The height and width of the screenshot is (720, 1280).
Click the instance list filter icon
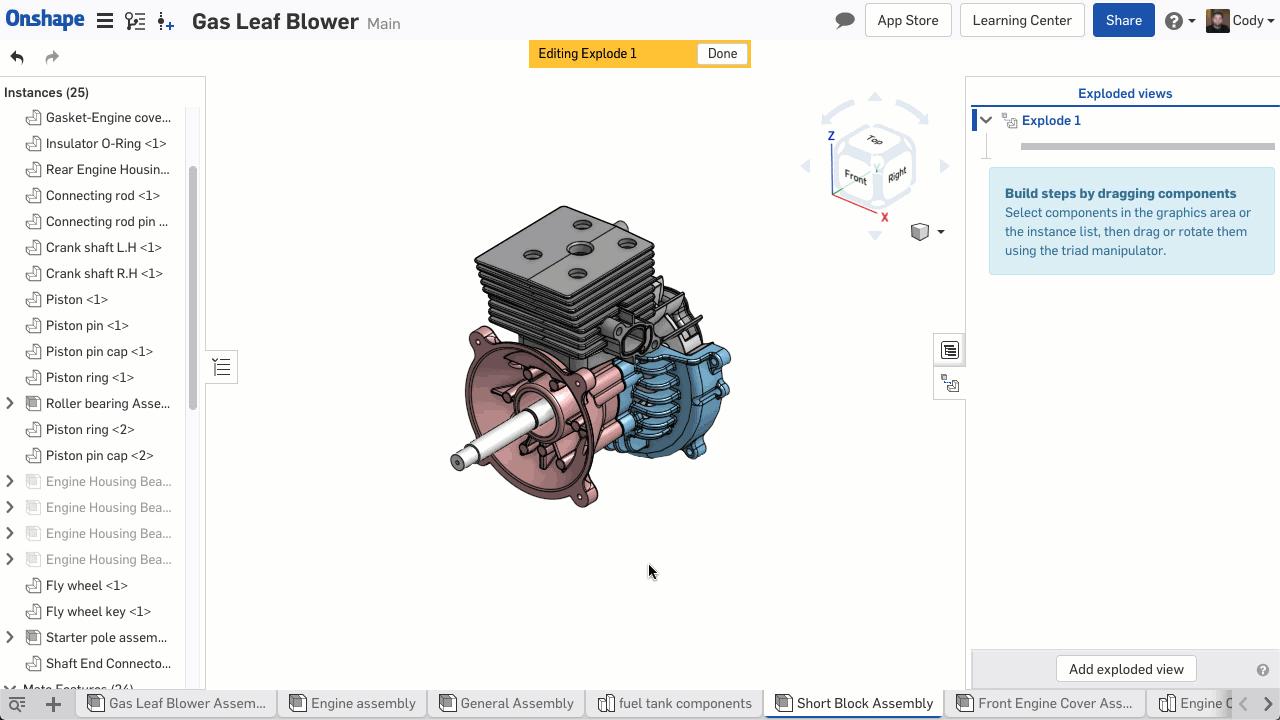click(221, 366)
